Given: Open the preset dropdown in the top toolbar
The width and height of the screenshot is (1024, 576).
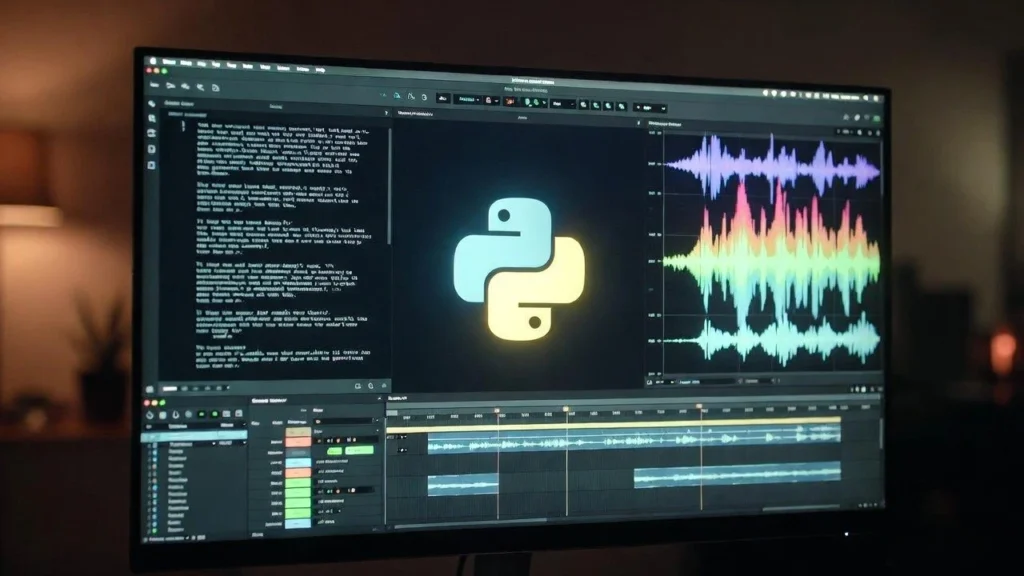Looking at the screenshot, I should pyautogui.click(x=468, y=97).
